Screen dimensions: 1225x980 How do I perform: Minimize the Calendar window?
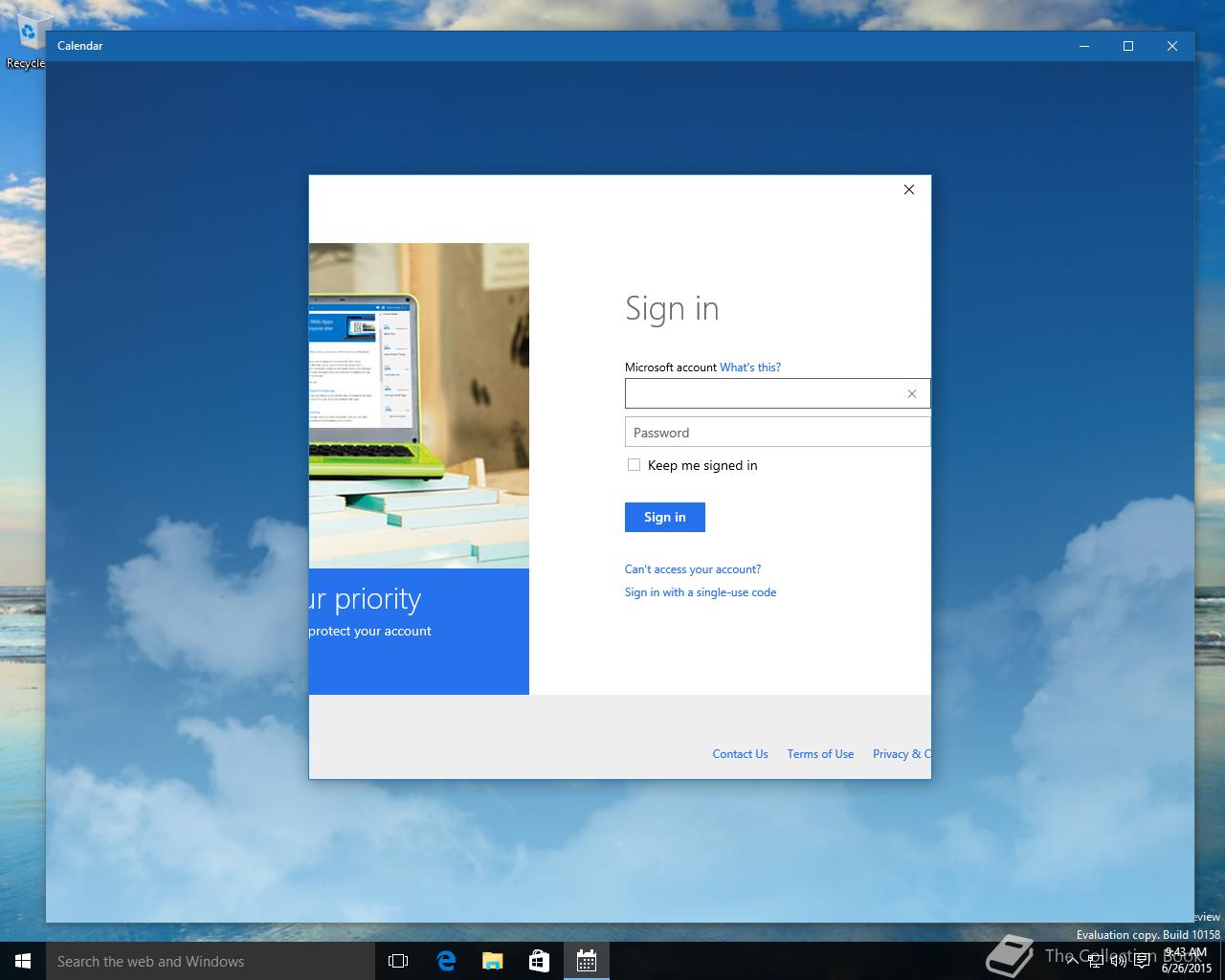(x=1084, y=46)
